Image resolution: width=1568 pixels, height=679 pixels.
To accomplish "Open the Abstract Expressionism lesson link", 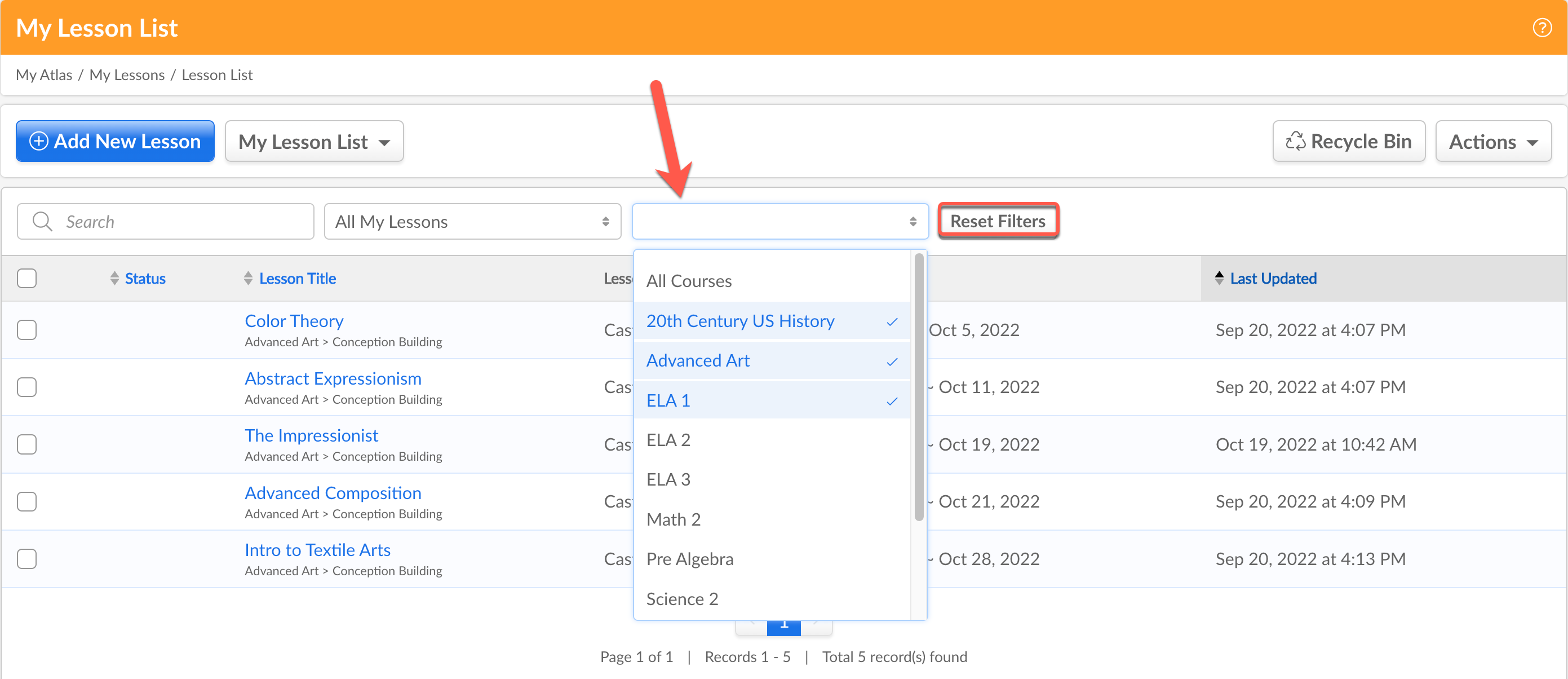I will (333, 378).
